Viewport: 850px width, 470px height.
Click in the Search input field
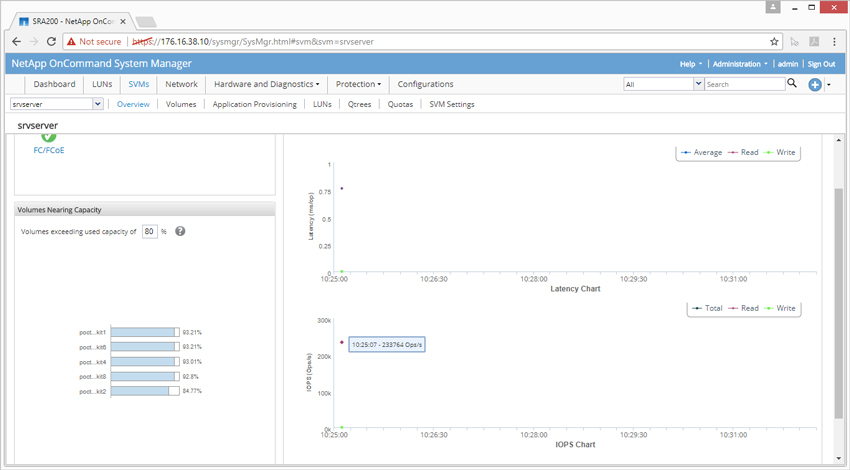(744, 84)
